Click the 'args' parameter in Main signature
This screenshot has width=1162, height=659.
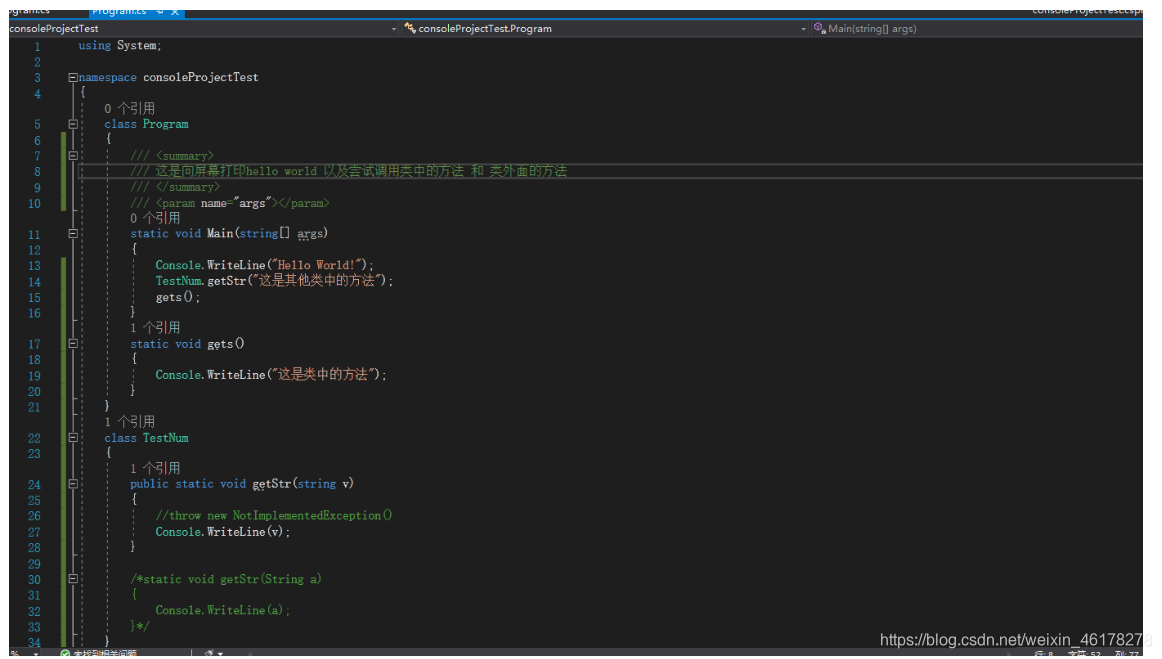(311, 234)
